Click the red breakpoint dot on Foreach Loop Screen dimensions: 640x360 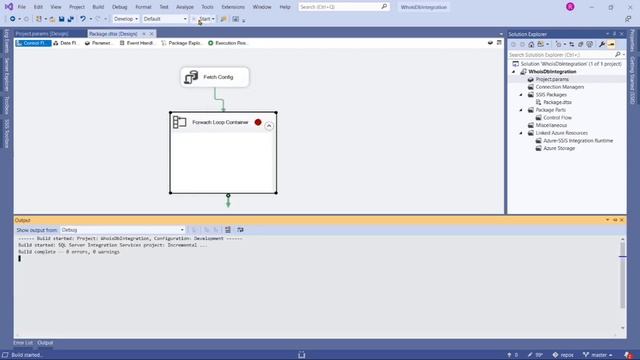pyautogui.click(x=258, y=122)
